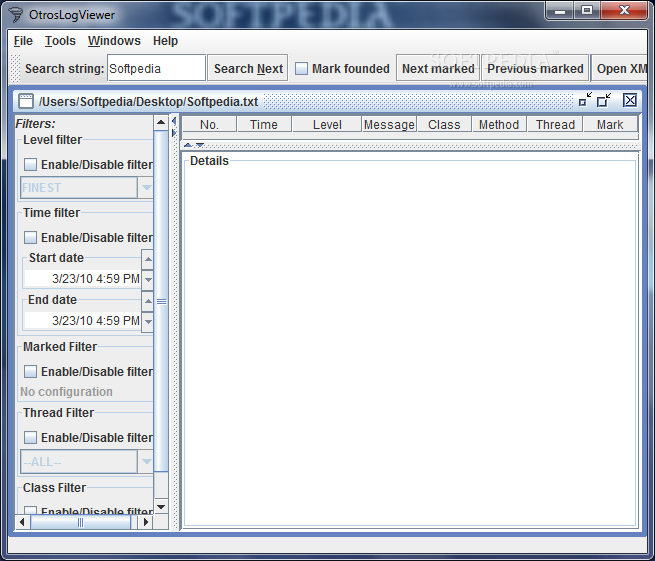Expand the filters panel with the right divider arrow

[x=174, y=134]
